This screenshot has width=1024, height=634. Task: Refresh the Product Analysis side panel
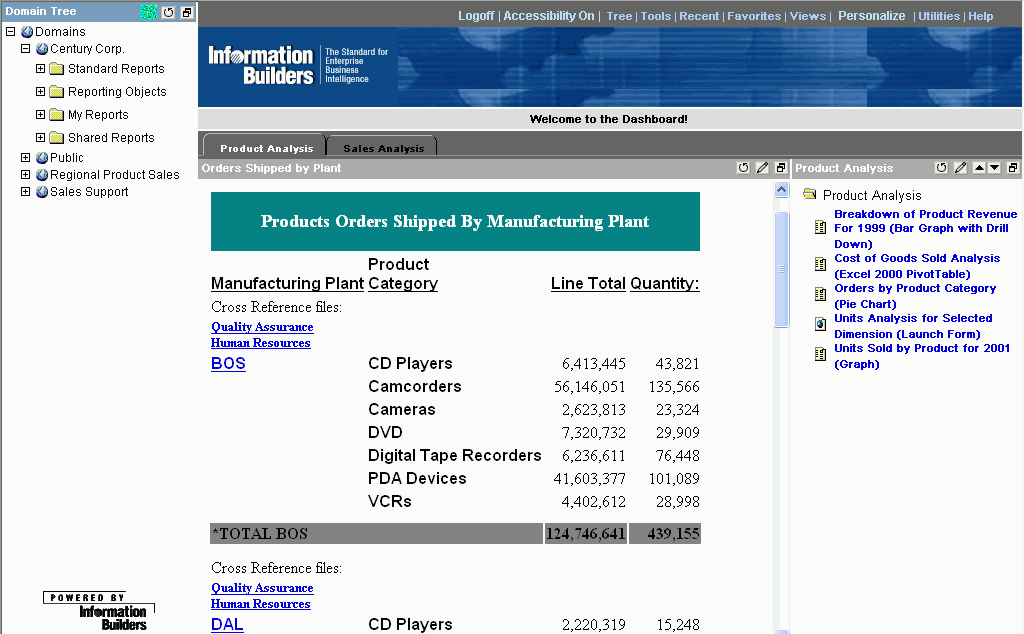(x=941, y=168)
